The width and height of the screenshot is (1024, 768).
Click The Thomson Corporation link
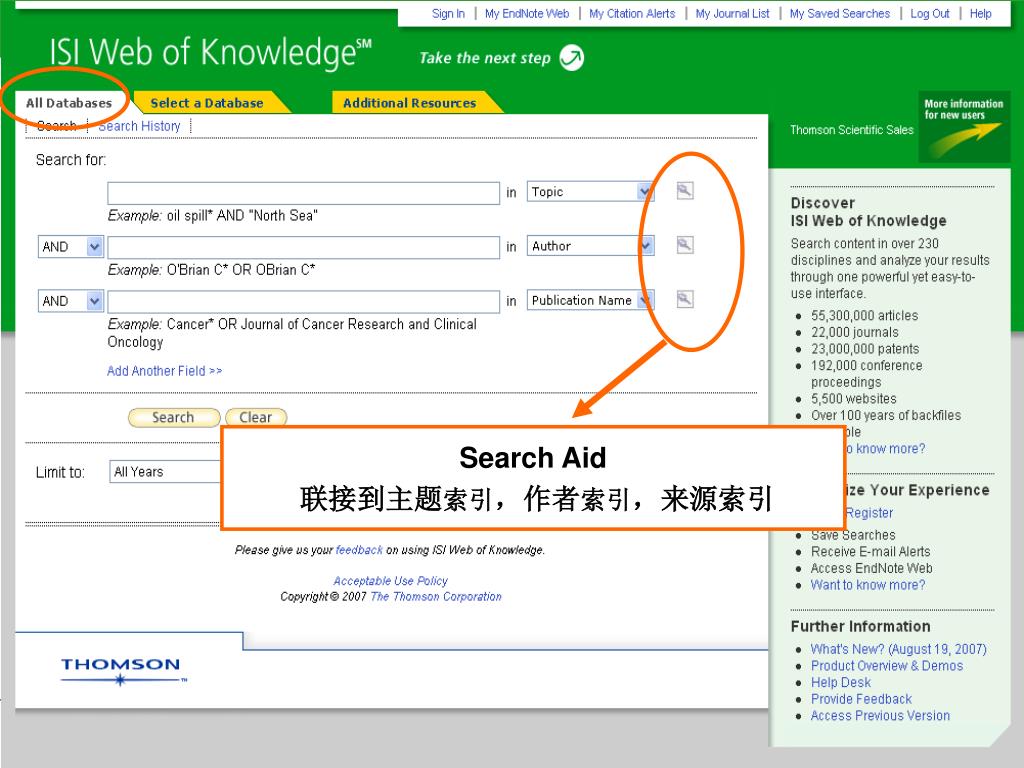[436, 596]
